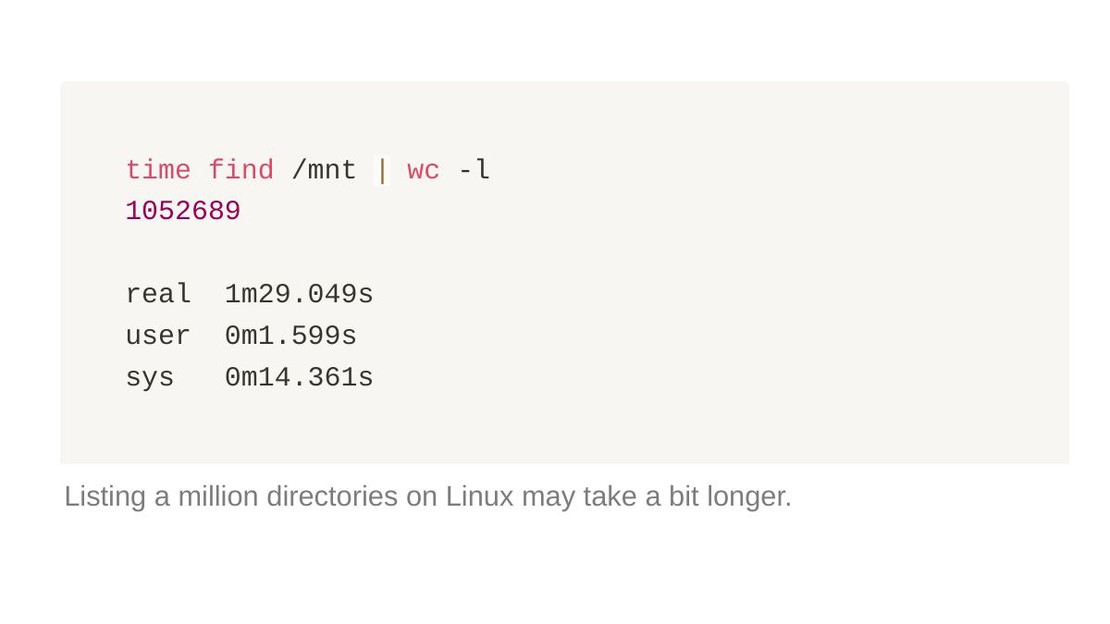Image resolution: width=1110 pixels, height=624 pixels.
Task: Click the "sys" timing label
Action: (149, 378)
